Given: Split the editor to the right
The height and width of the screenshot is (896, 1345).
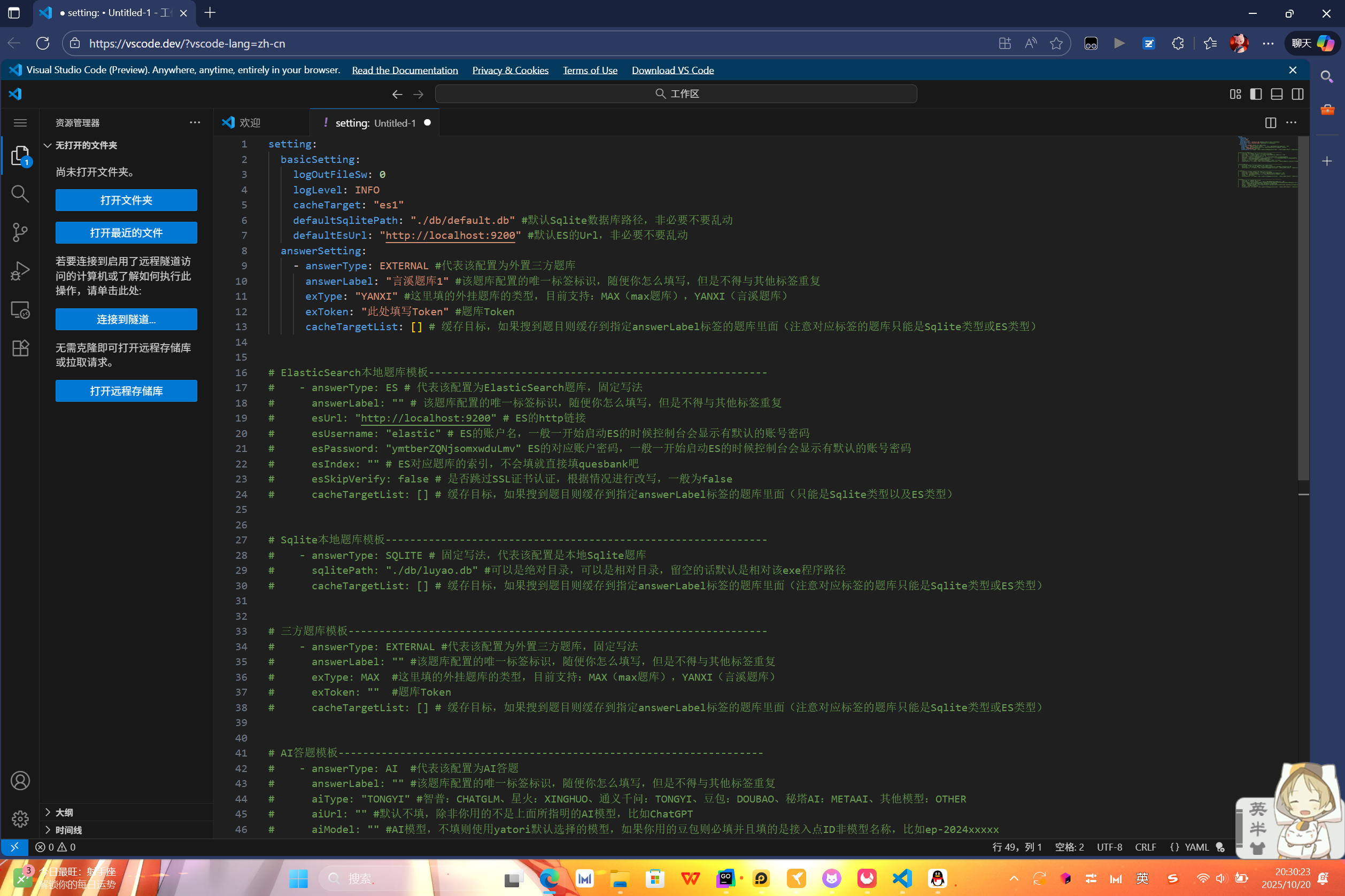Looking at the screenshot, I should point(1270,123).
